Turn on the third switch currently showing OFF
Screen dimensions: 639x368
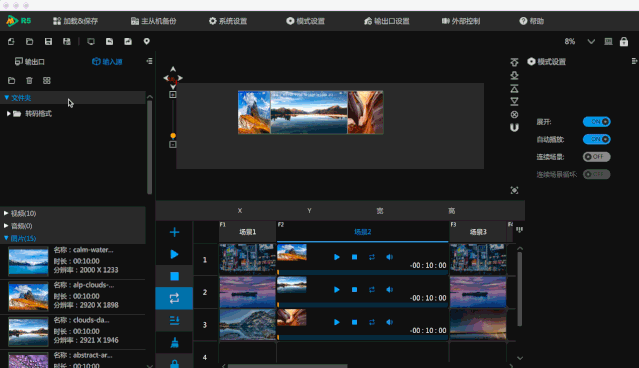[x=597, y=156]
